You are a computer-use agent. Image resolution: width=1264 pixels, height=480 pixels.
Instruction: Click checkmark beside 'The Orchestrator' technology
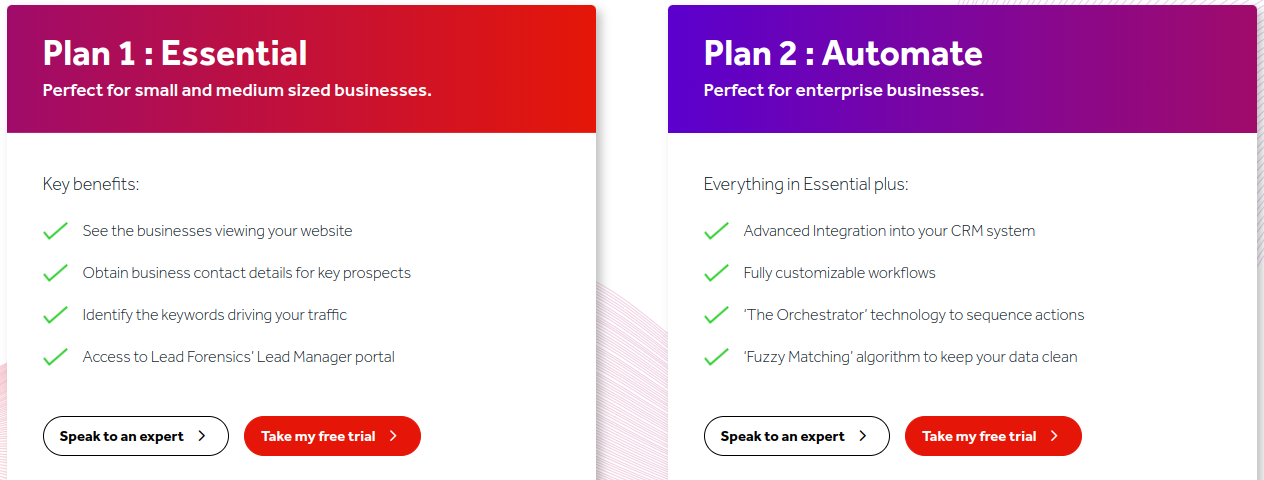pyautogui.click(x=716, y=315)
